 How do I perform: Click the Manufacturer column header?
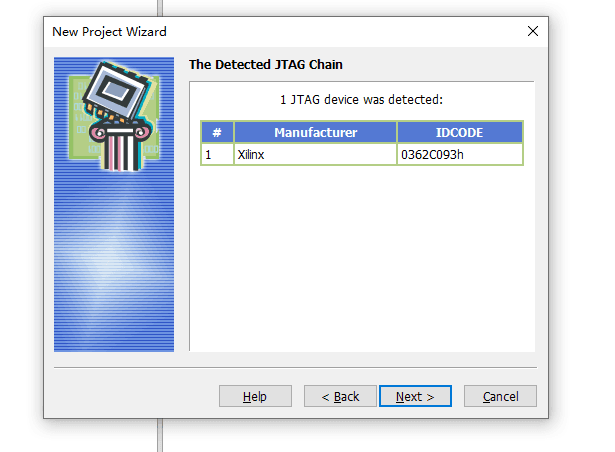[315, 132]
